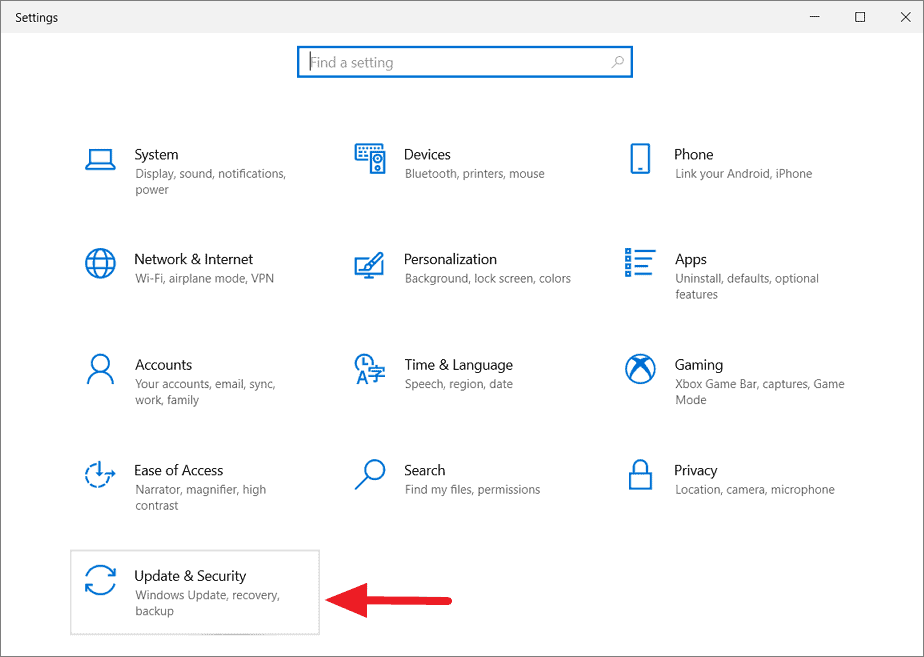924x657 pixels.
Task: Click the Phone handset icon
Action: 640,159
